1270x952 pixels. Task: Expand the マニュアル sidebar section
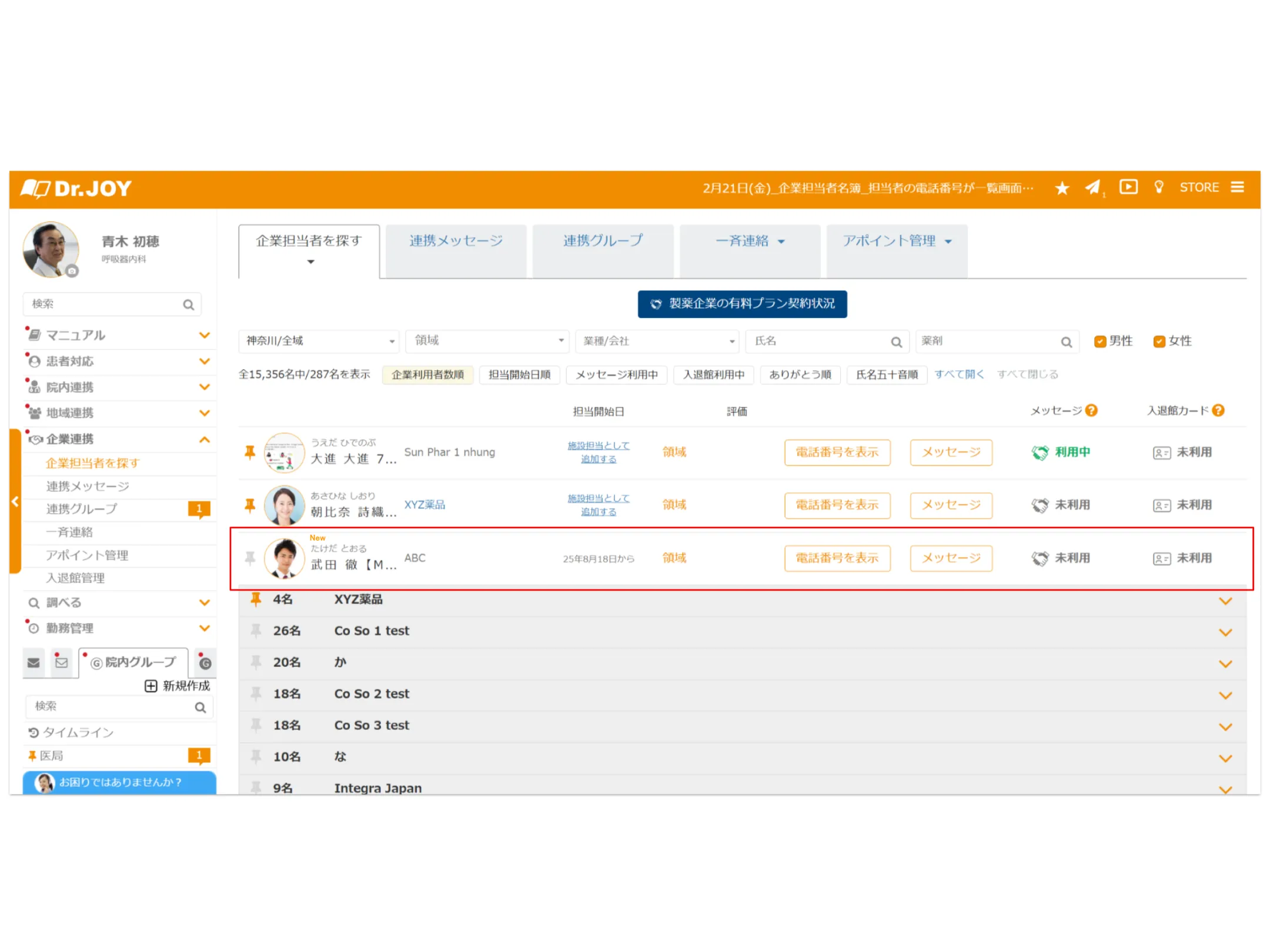tap(204, 335)
